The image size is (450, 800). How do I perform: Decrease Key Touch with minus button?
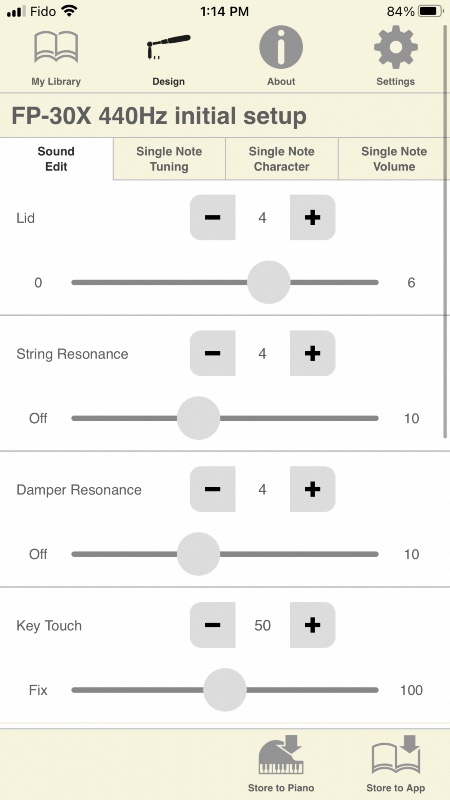[x=213, y=625]
